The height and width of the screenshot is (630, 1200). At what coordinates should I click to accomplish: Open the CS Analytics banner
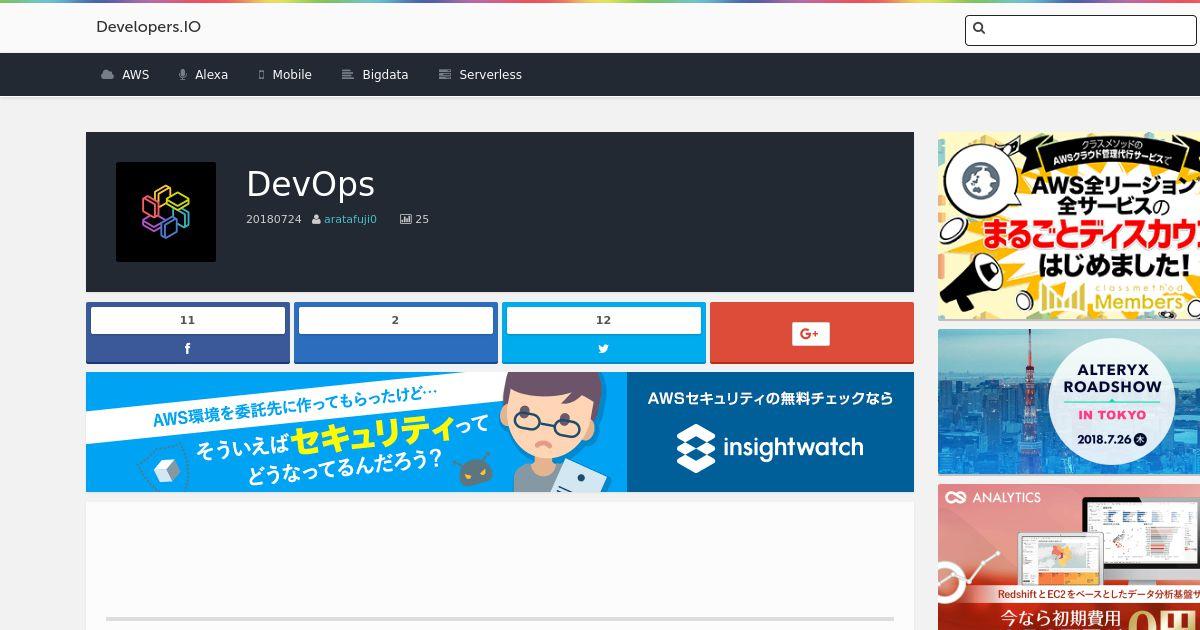[x=1069, y=557]
